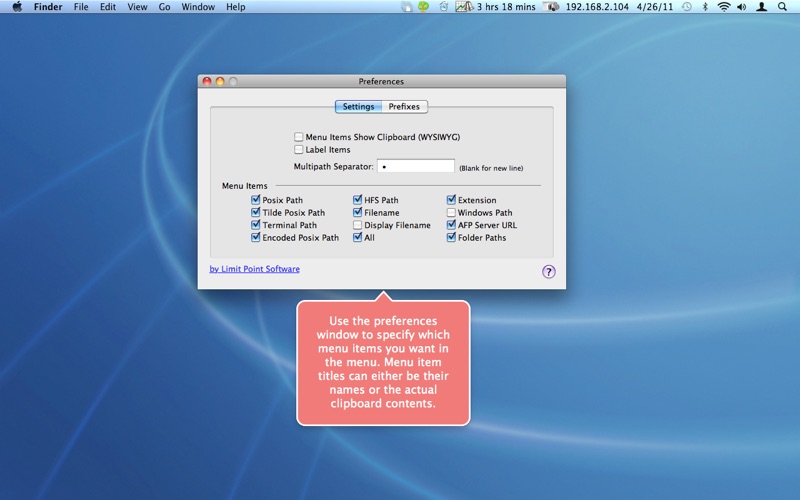Click the Preferences window title bar text
The height and width of the screenshot is (500, 800).
tap(381, 82)
